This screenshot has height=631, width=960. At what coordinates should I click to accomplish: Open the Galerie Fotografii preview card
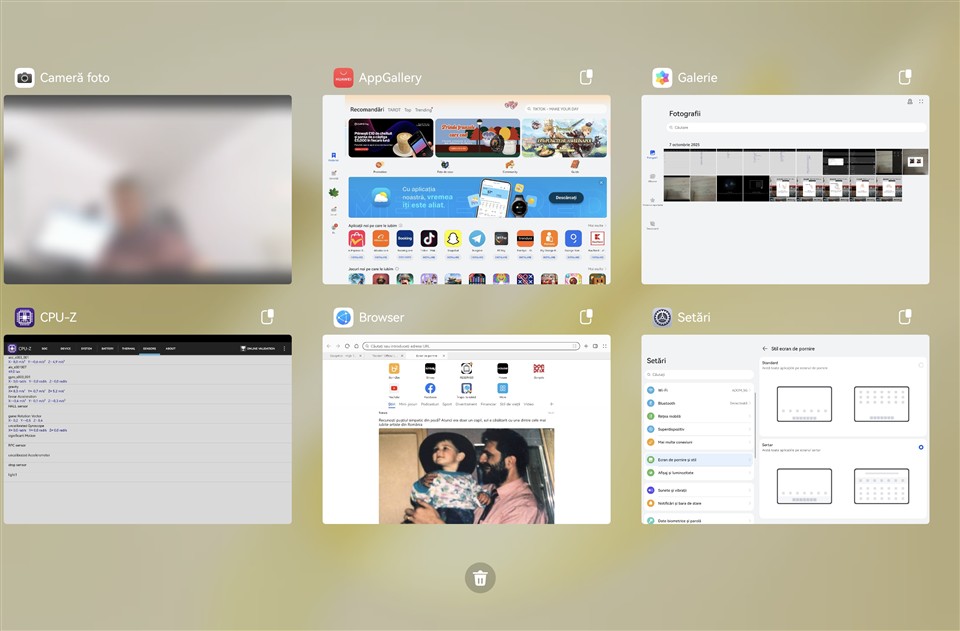point(785,190)
